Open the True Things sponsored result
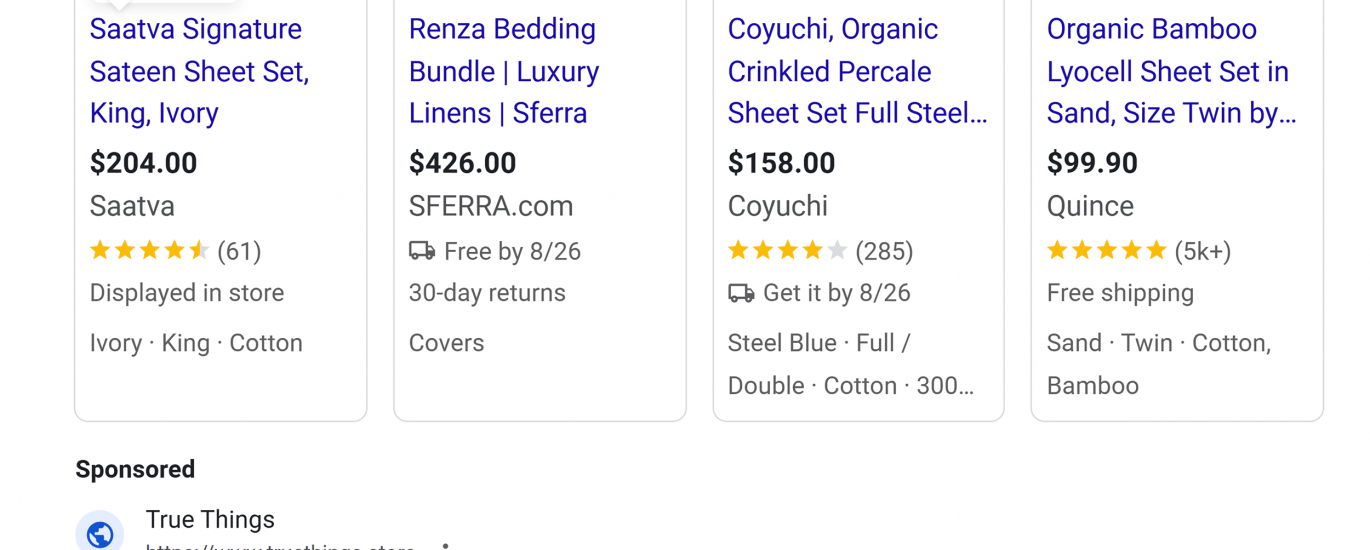Viewport: 1370px width, 550px height. pyautogui.click(x=210, y=520)
